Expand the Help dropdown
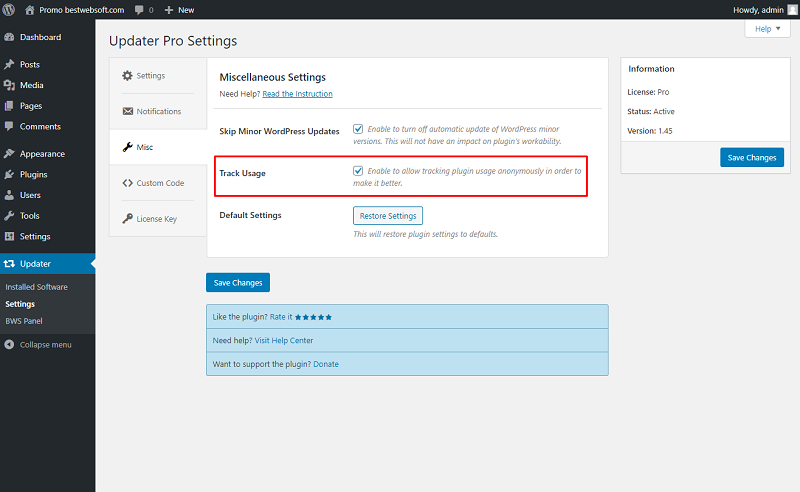Viewport: 800px width, 492px height. click(767, 29)
